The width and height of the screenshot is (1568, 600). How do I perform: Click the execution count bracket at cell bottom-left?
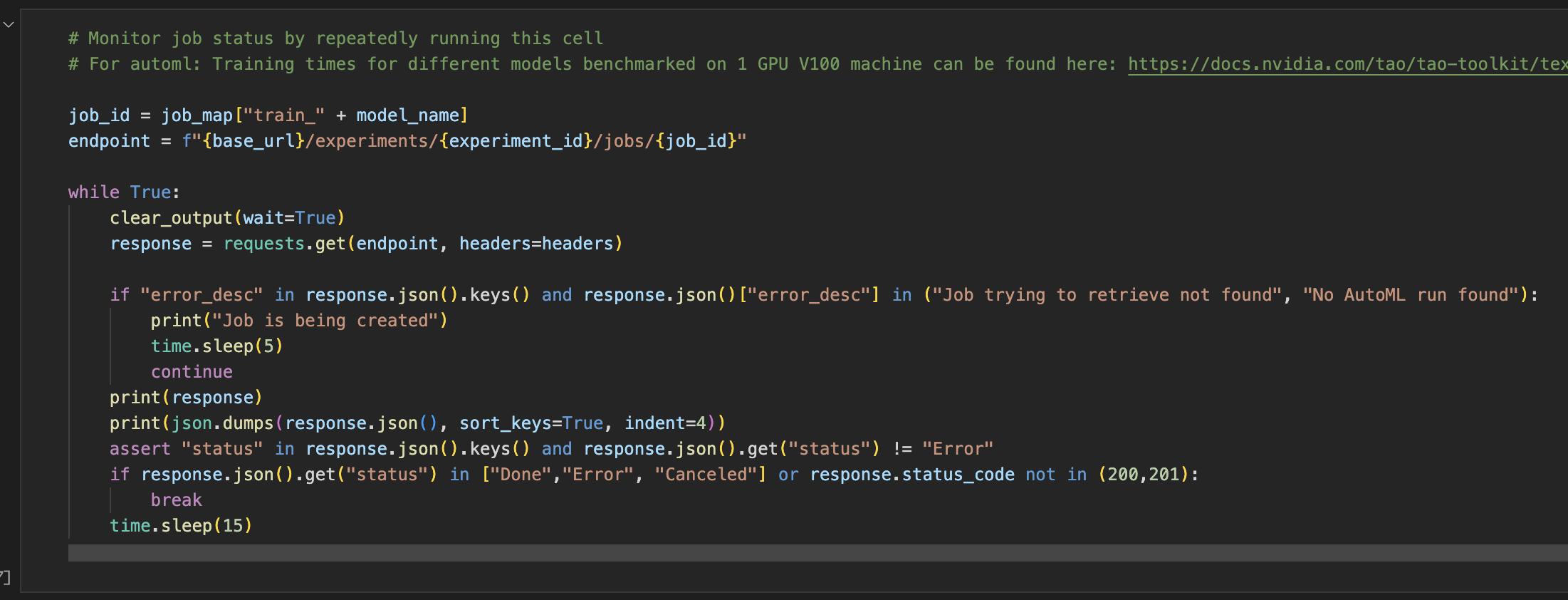5,577
